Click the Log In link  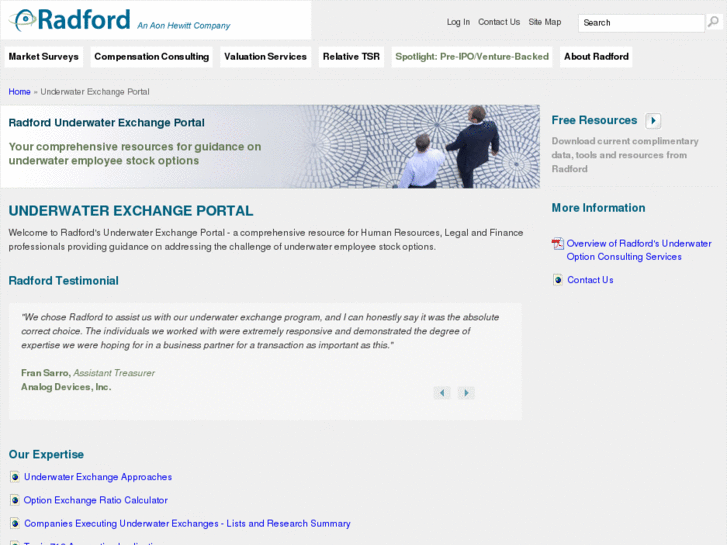458,22
